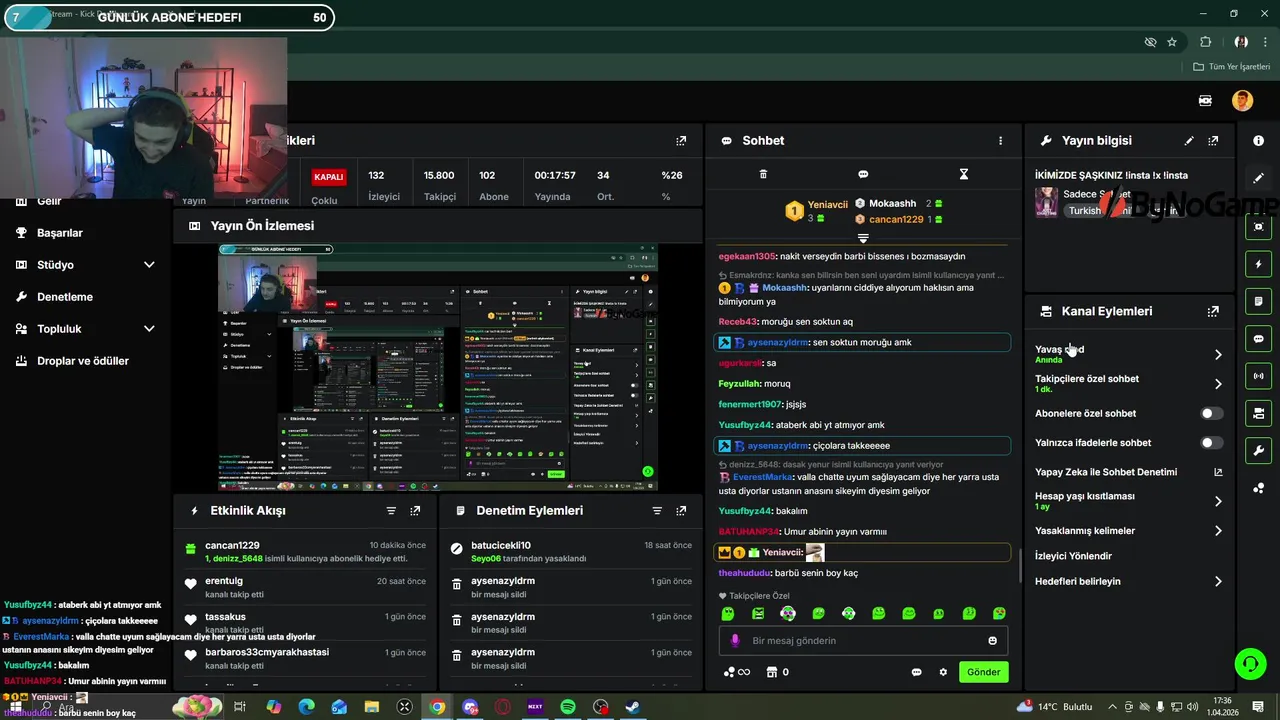Viewport: 1280px width, 720px height.
Task: Open Droplar ve ödüller in sidebar
Action: [x=83, y=361]
